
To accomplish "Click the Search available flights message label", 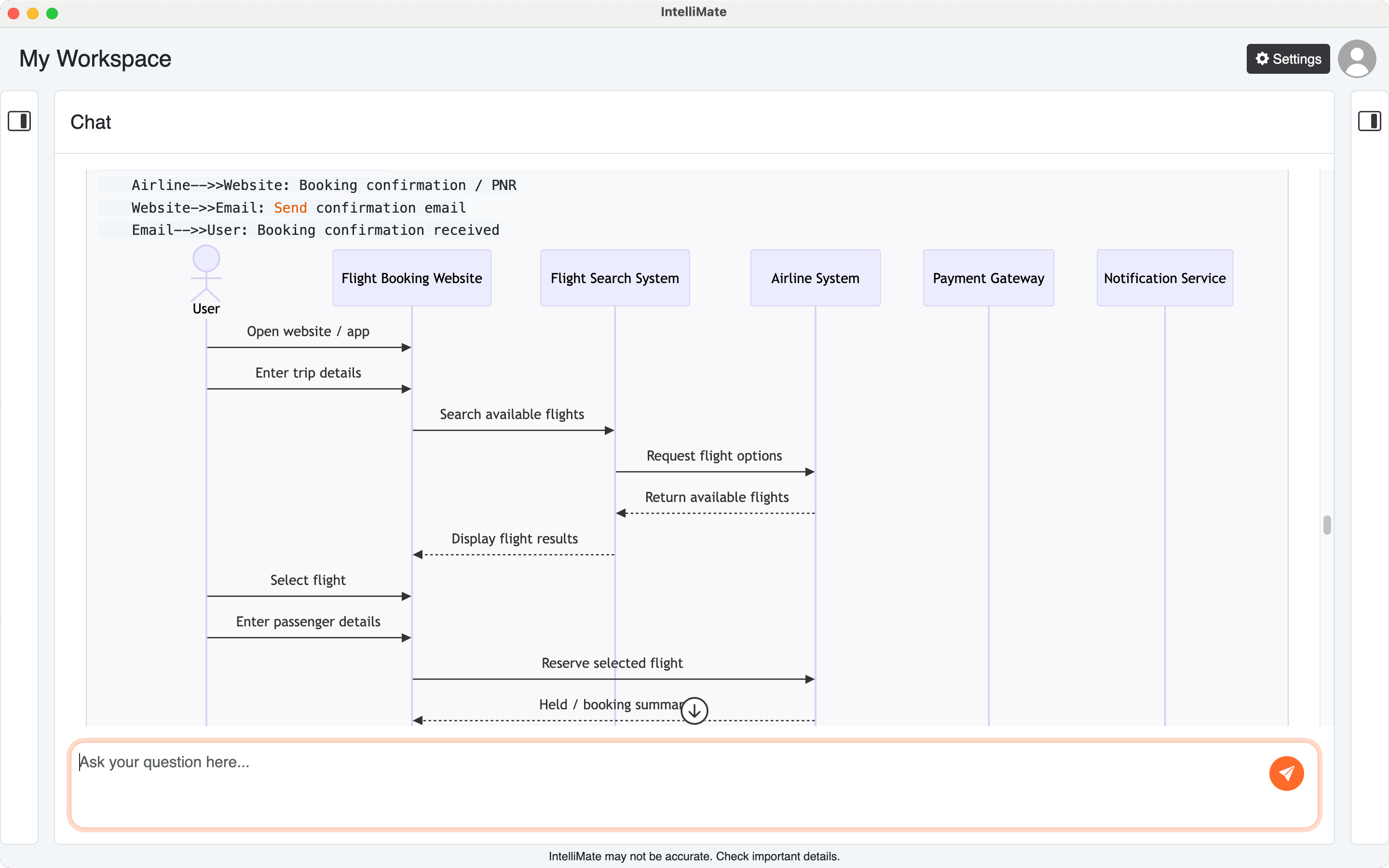I will pyautogui.click(x=512, y=414).
